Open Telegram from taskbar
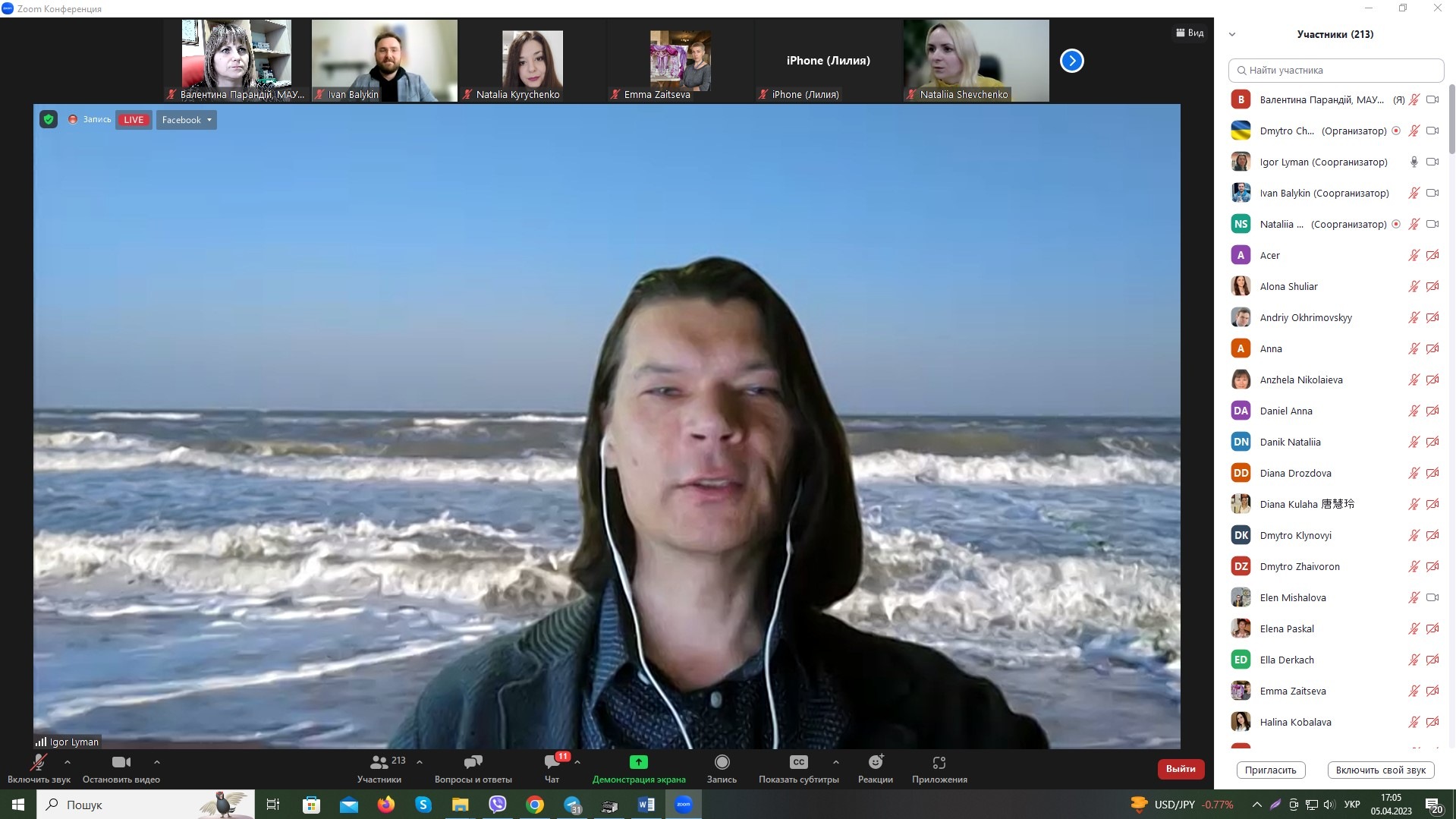The image size is (1456, 819). (x=572, y=805)
